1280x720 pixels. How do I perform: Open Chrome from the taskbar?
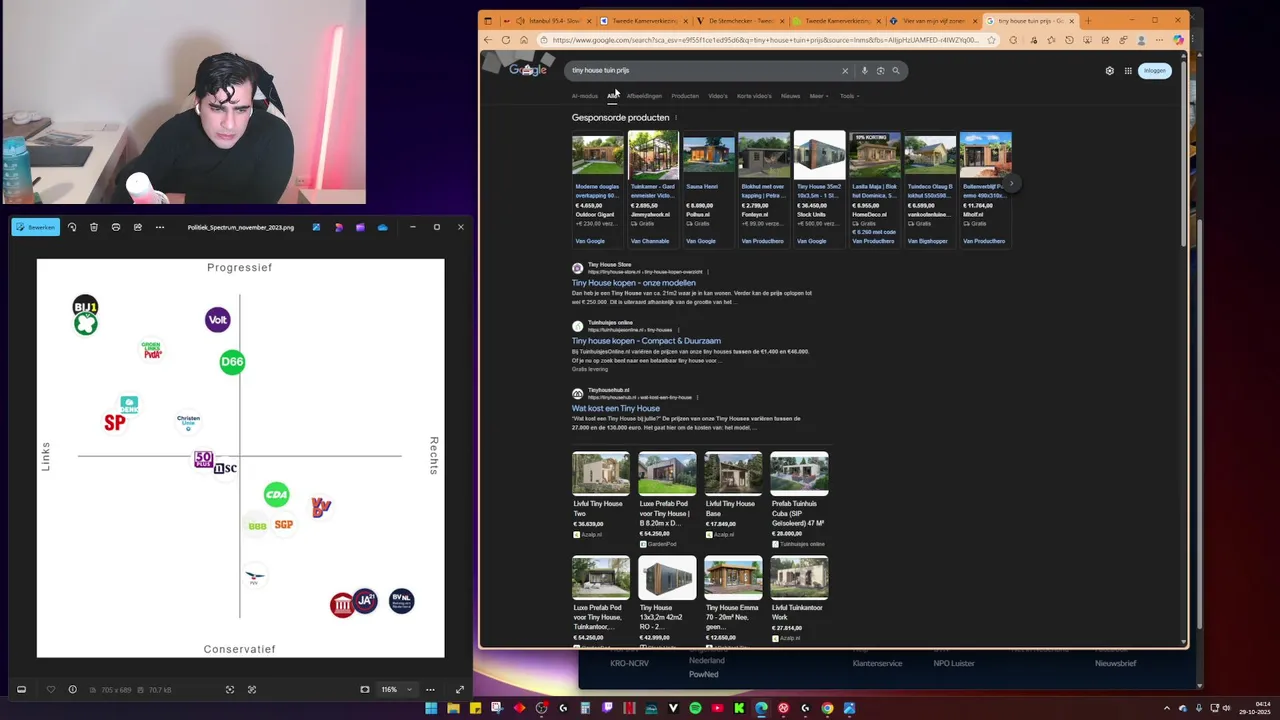827,708
